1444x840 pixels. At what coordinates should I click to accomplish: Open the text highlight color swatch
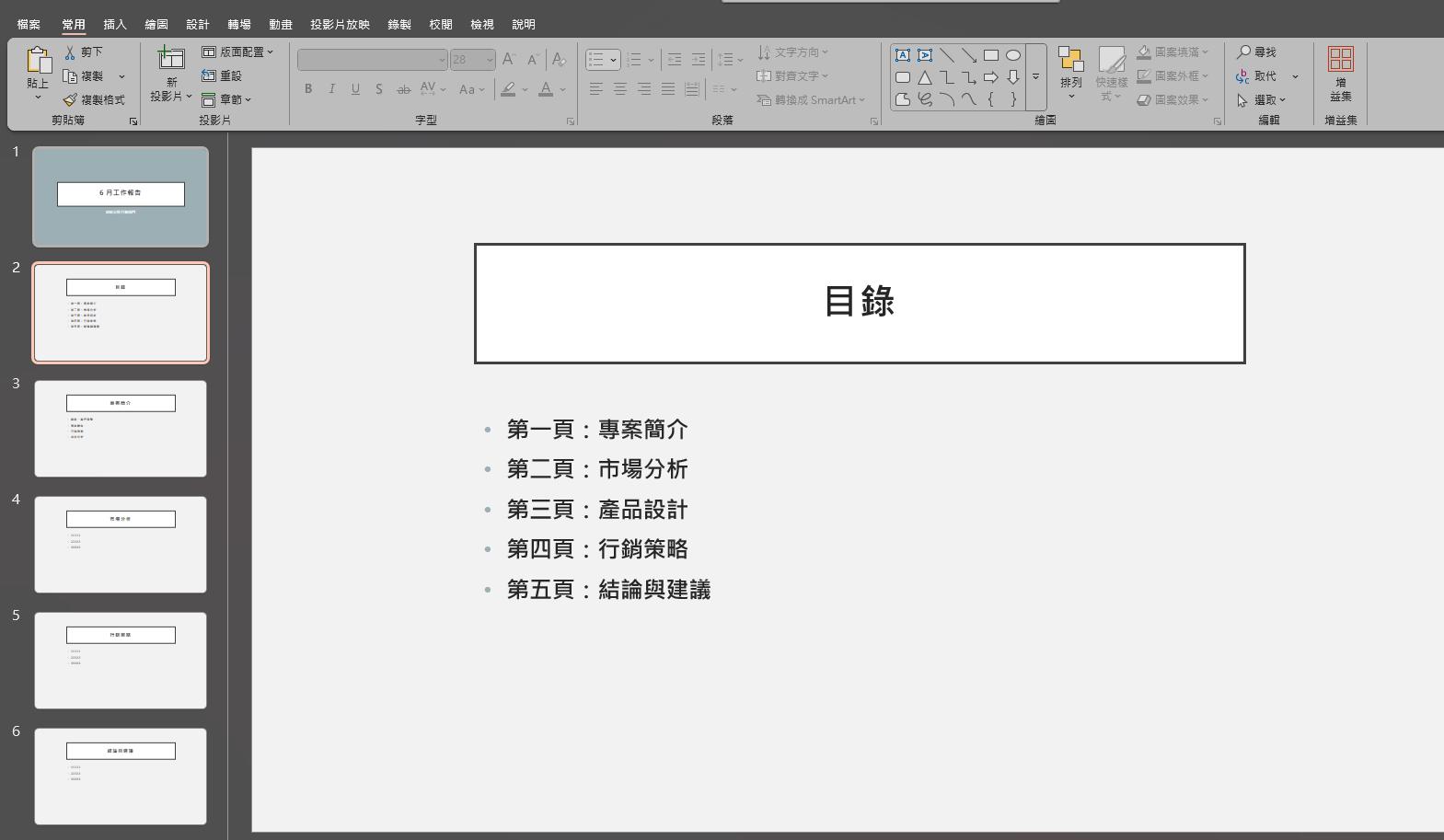click(x=508, y=89)
